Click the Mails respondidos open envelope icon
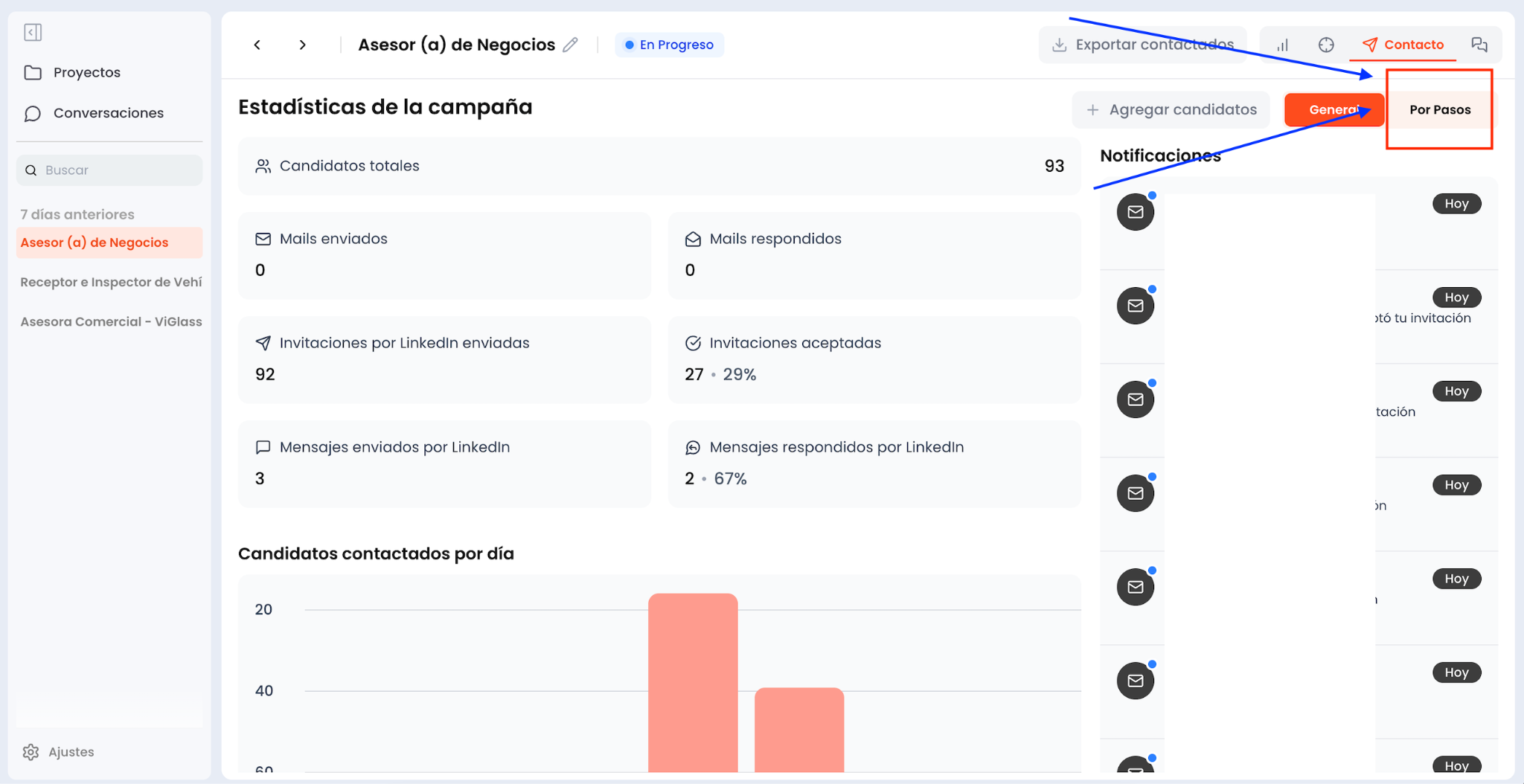 pyautogui.click(x=693, y=239)
